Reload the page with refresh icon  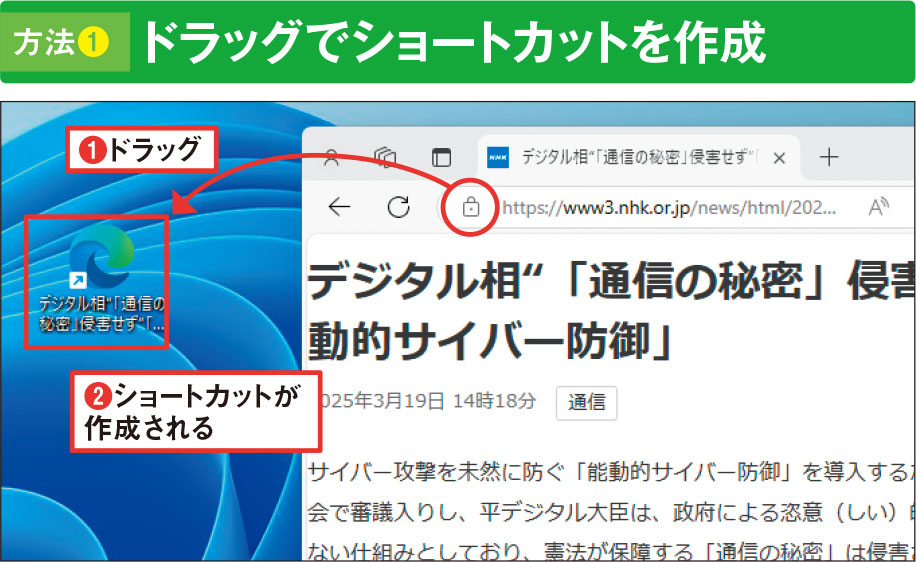pos(398,207)
